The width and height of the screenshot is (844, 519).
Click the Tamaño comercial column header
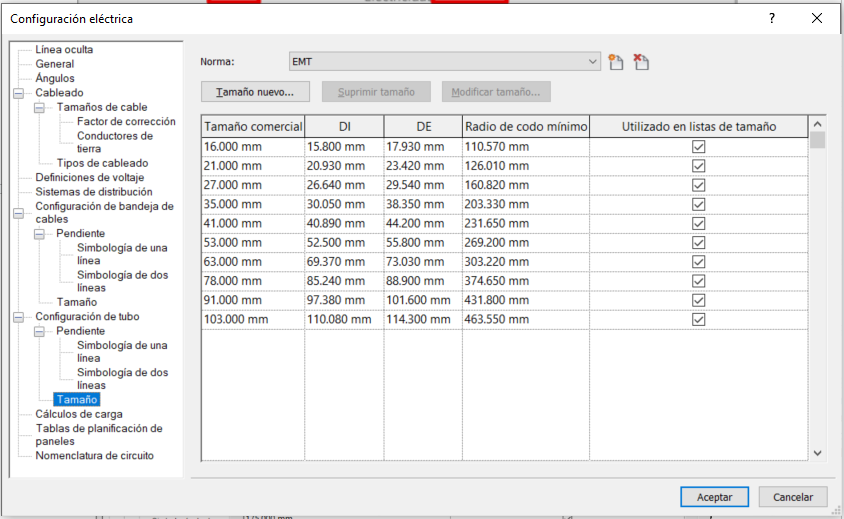[x=253, y=127]
